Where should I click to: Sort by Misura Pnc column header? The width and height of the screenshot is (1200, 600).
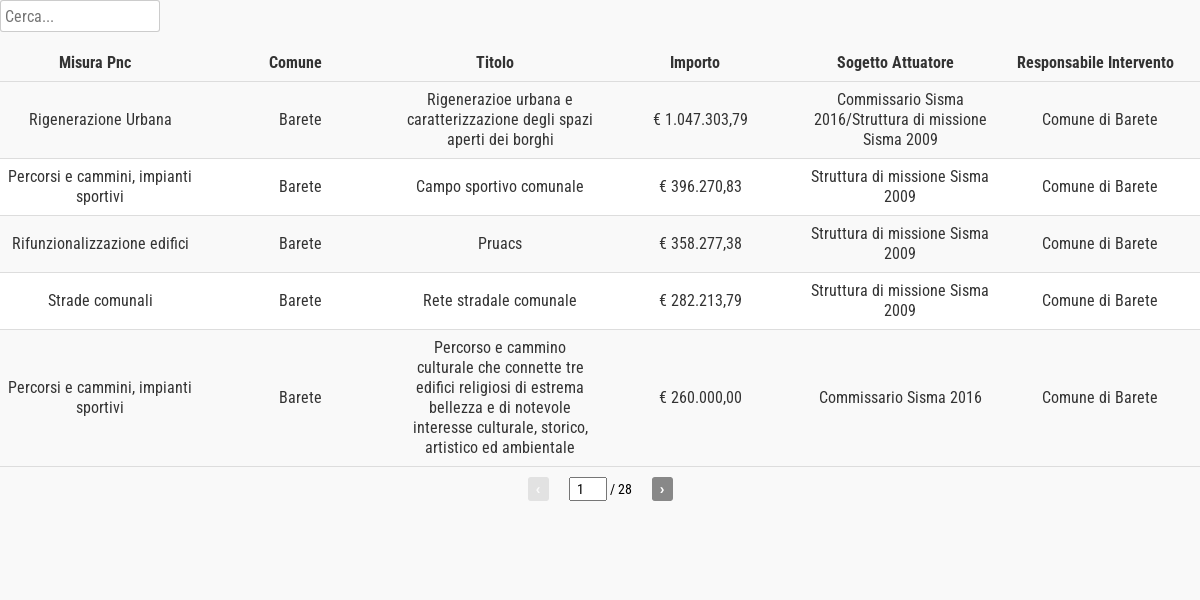click(x=95, y=62)
